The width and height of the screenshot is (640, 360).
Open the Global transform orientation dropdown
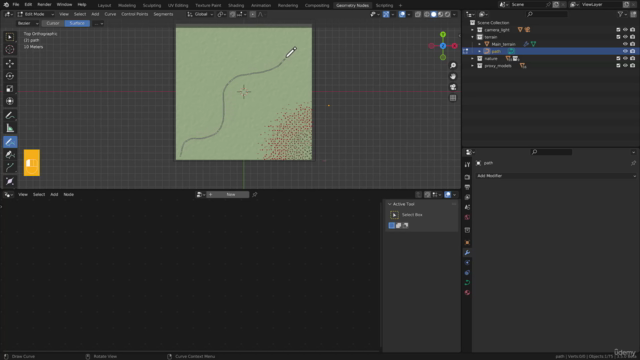click(200, 14)
